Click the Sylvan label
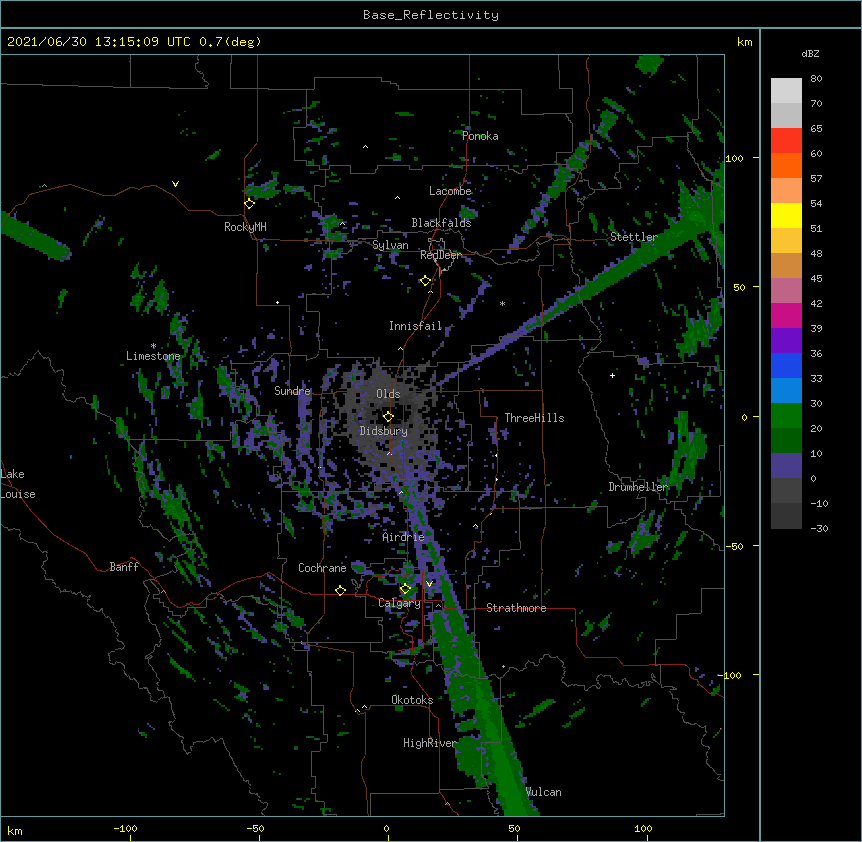Screen dimensions: 862x842 (390, 245)
